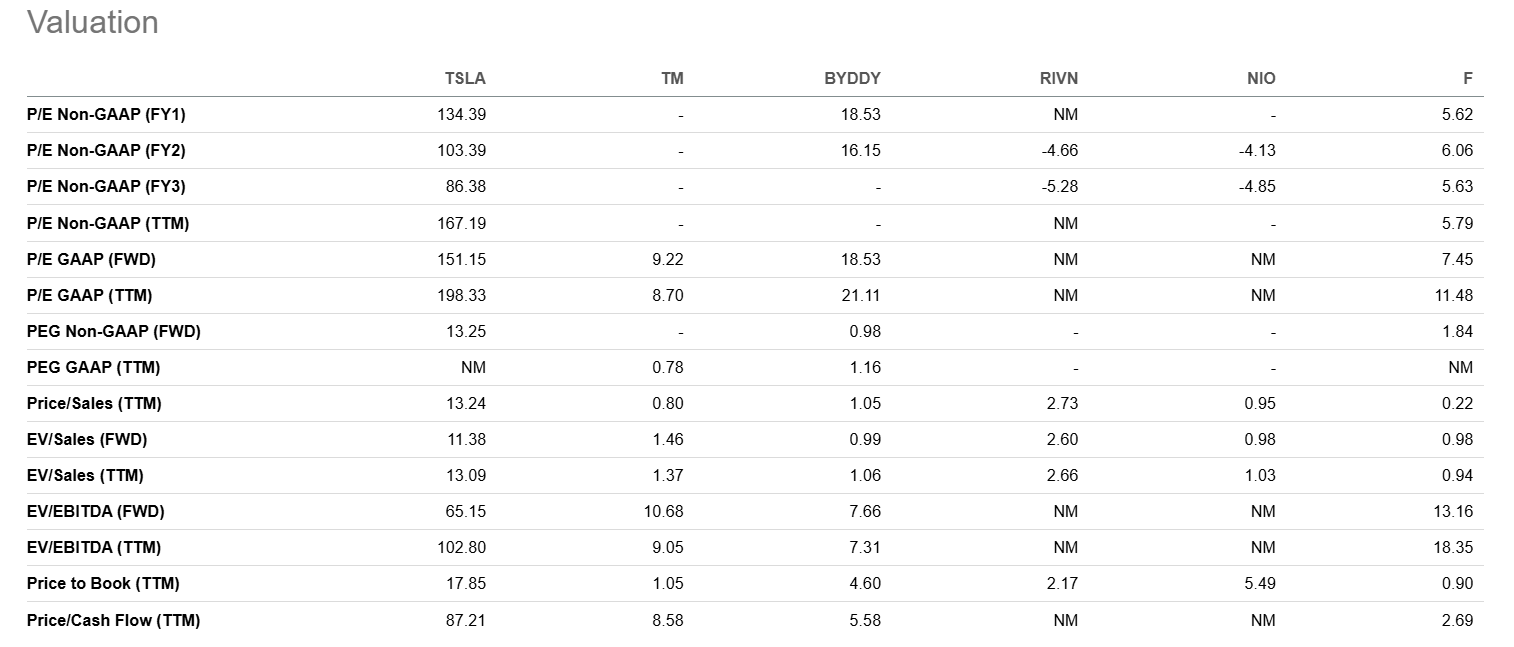Viewport: 1514px width, 647px height.
Task: Select the F ticker column header
Action: 1468,78
